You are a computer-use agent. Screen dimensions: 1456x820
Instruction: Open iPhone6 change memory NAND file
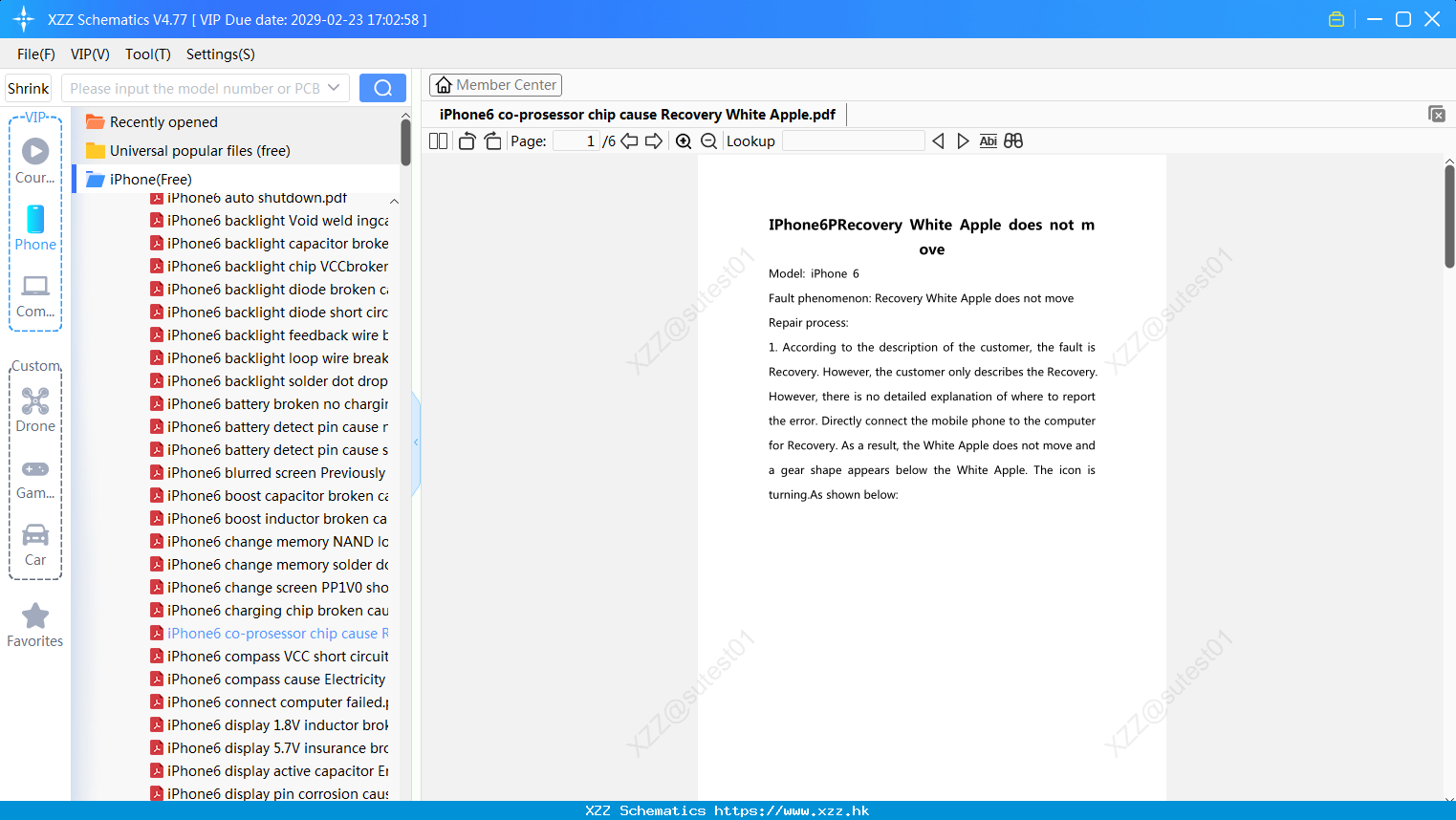point(270,542)
